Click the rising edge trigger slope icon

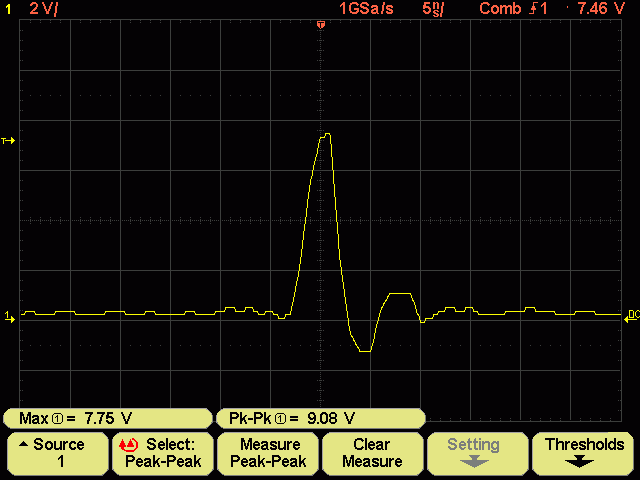[532, 9]
